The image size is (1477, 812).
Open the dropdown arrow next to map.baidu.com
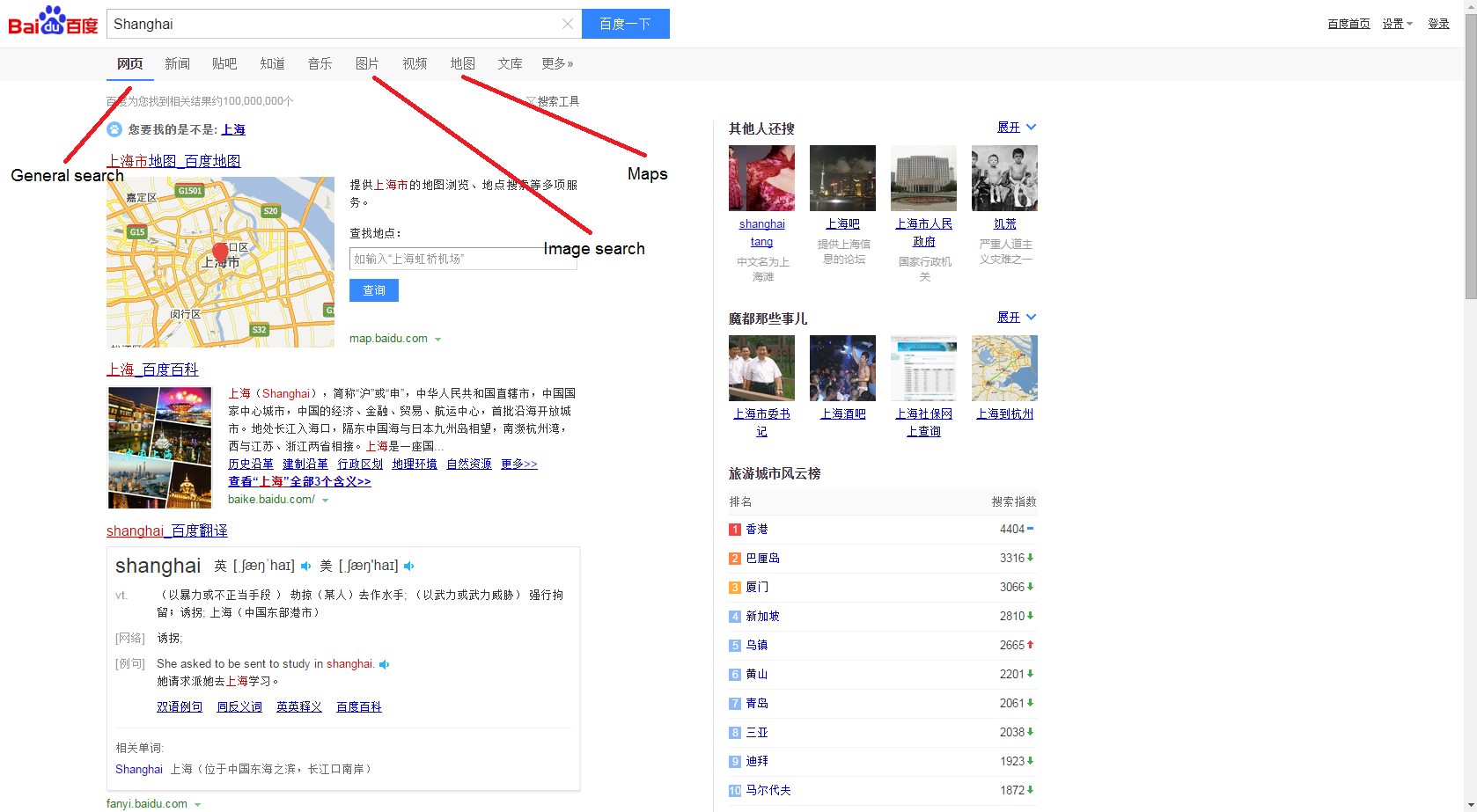tap(437, 340)
